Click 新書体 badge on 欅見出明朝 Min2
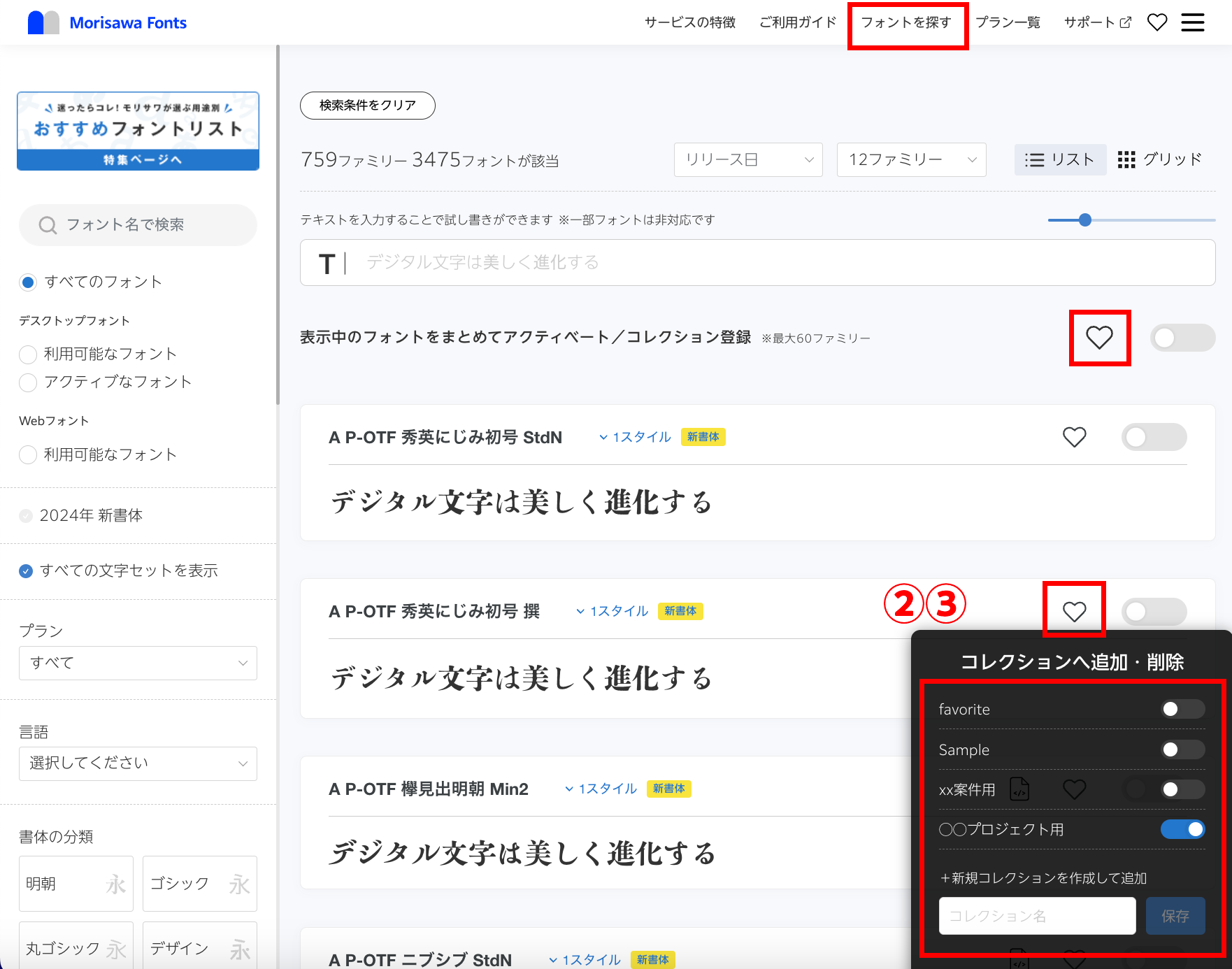The height and width of the screenshot is (969, 1232). [x=669, y=789]
